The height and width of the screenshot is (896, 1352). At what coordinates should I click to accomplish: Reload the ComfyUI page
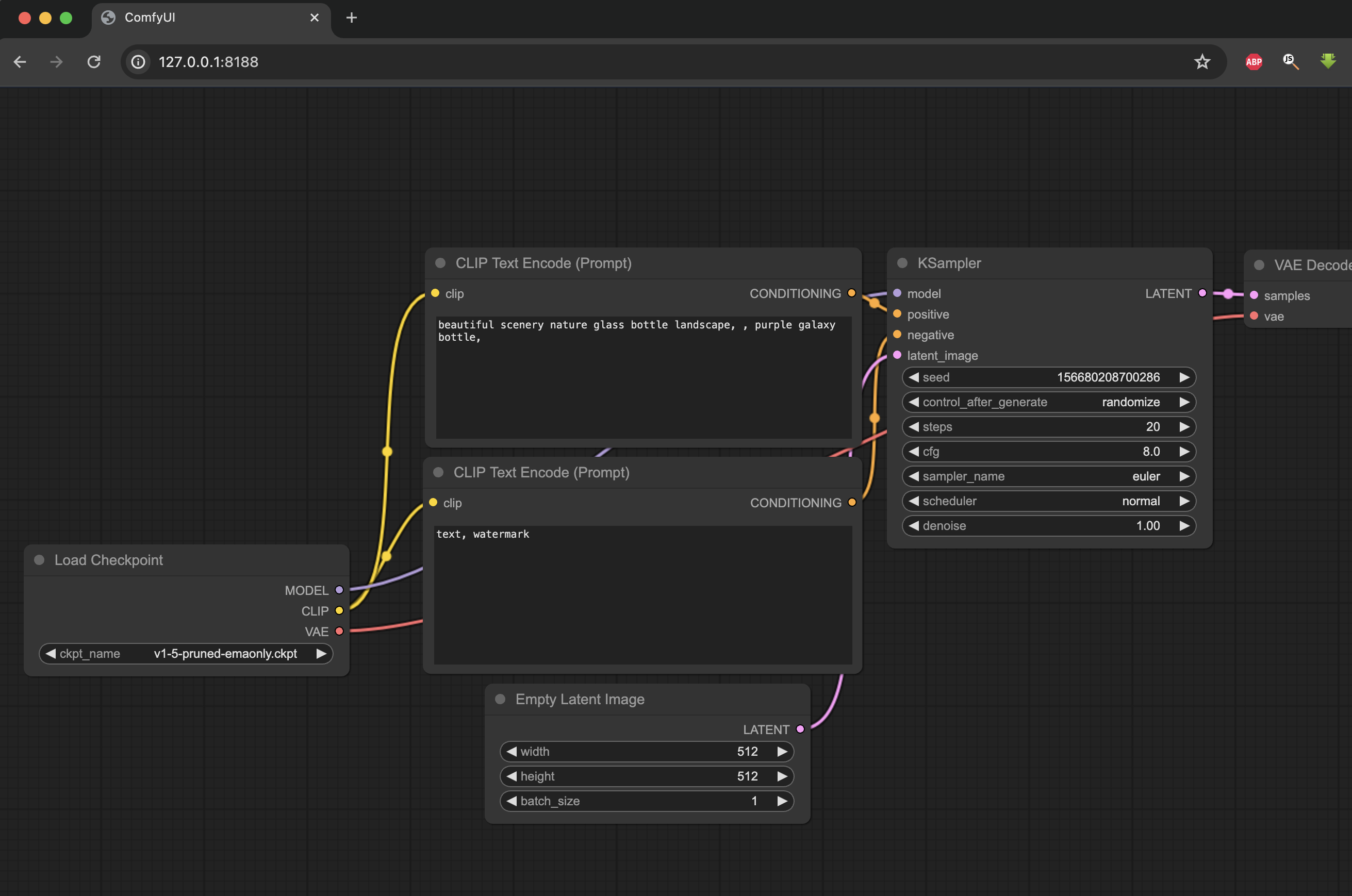coord(94,62)
